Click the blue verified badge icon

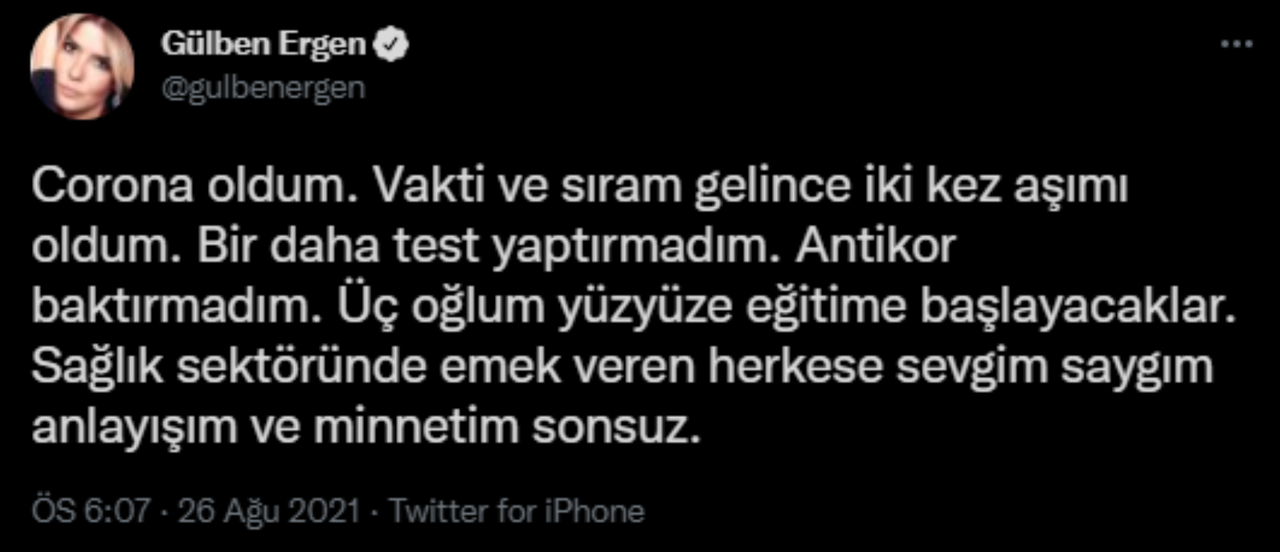coord(393,46)
